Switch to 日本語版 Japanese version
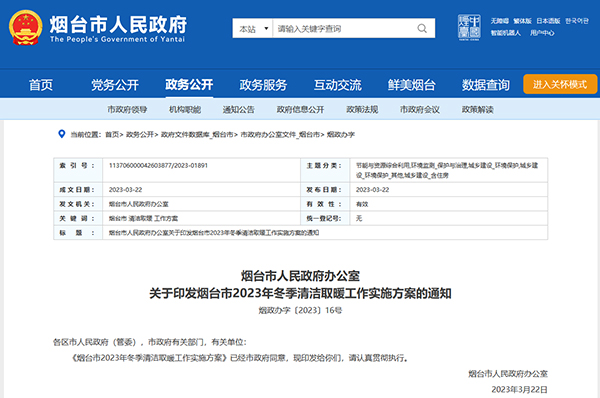600x398 pixels. pos(548,21)
